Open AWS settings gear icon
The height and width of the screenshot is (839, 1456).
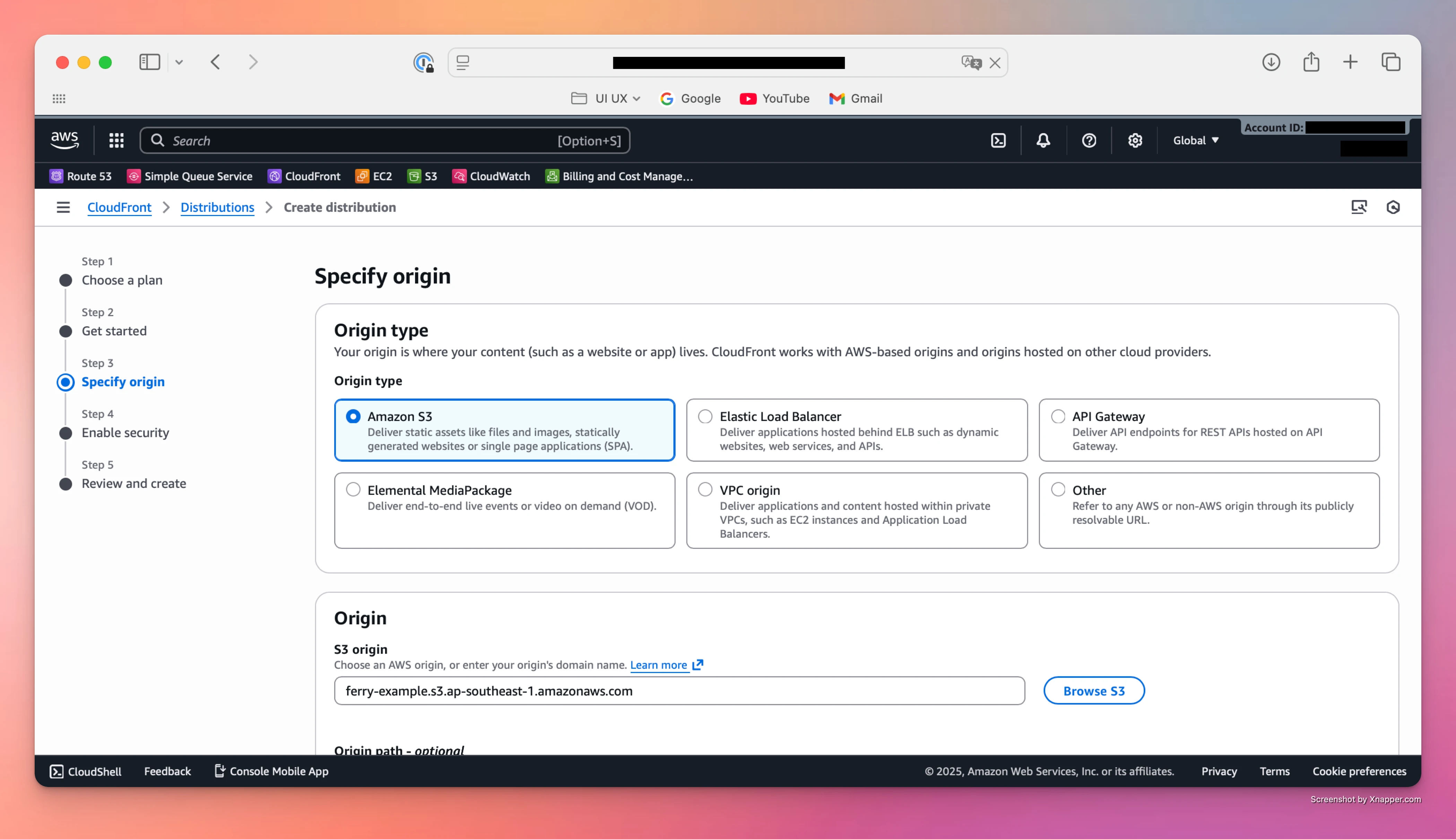click(x=1135, y=141)
